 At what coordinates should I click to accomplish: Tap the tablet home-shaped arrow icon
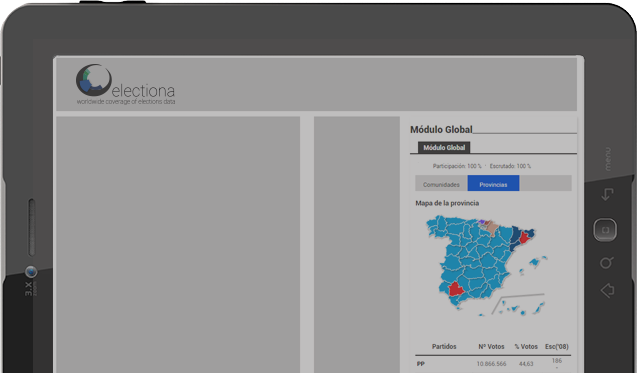click(607, 290)
